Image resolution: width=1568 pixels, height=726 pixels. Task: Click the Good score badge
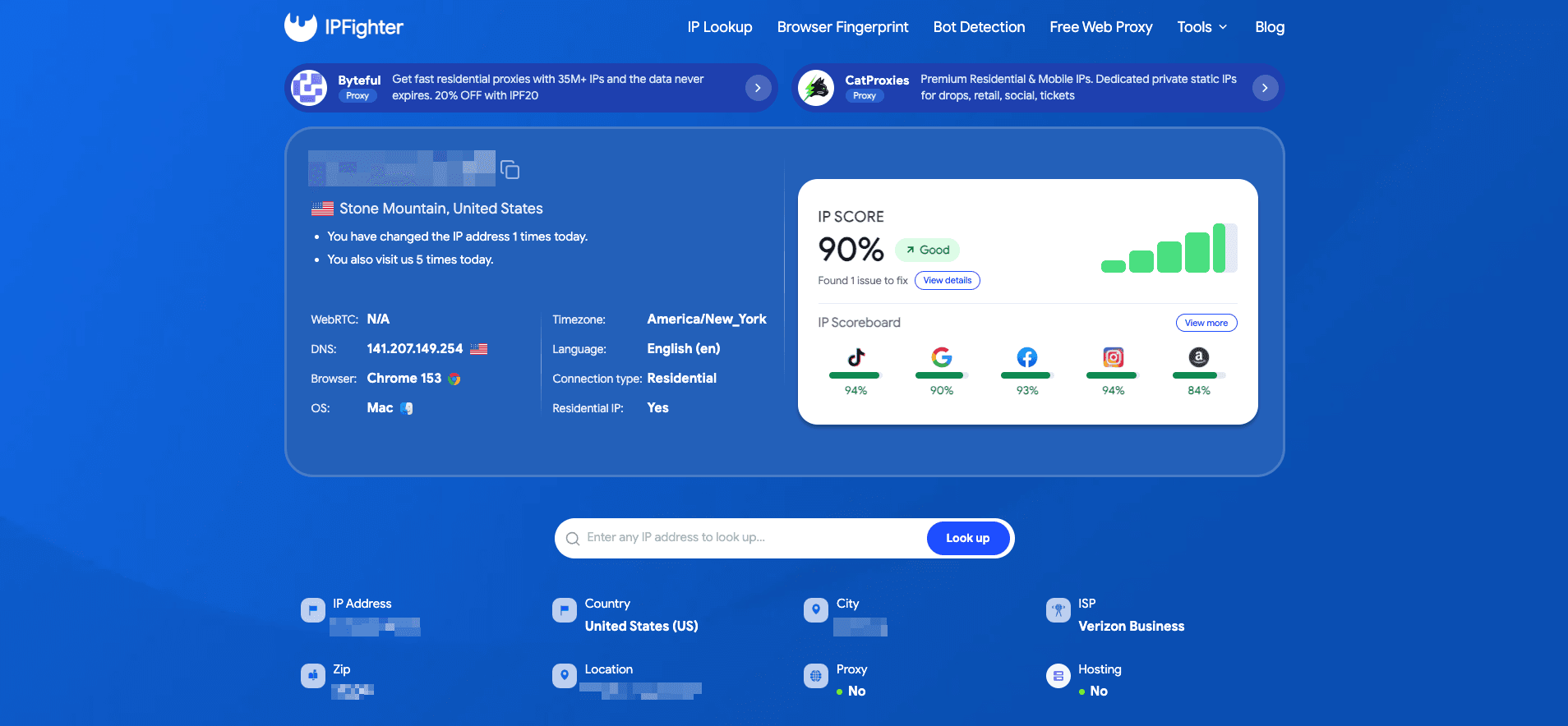pyautogui.click(x=928, y=250)
